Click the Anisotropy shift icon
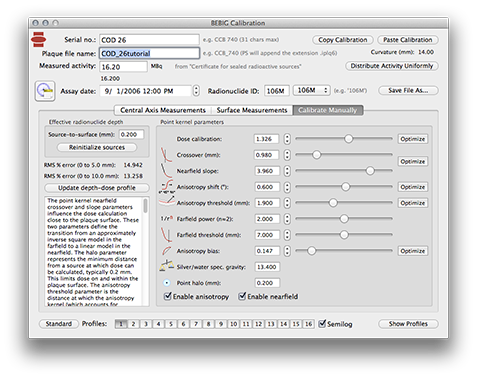 pos(166,186)
